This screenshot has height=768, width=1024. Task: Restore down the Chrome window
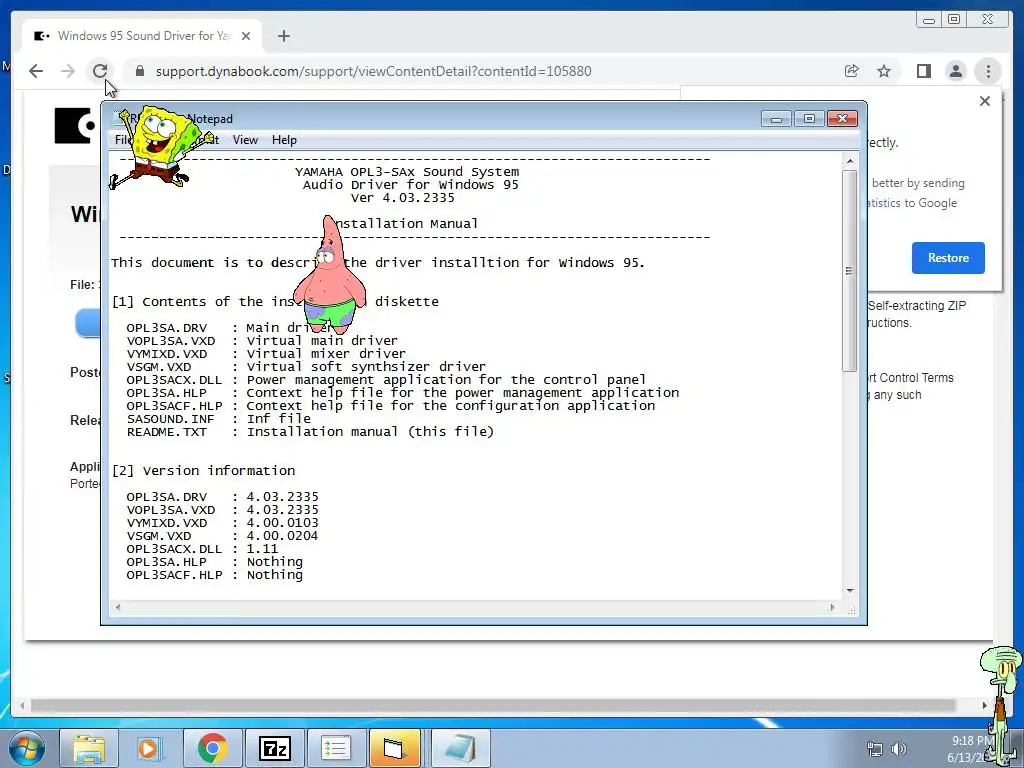pos(954,20)
